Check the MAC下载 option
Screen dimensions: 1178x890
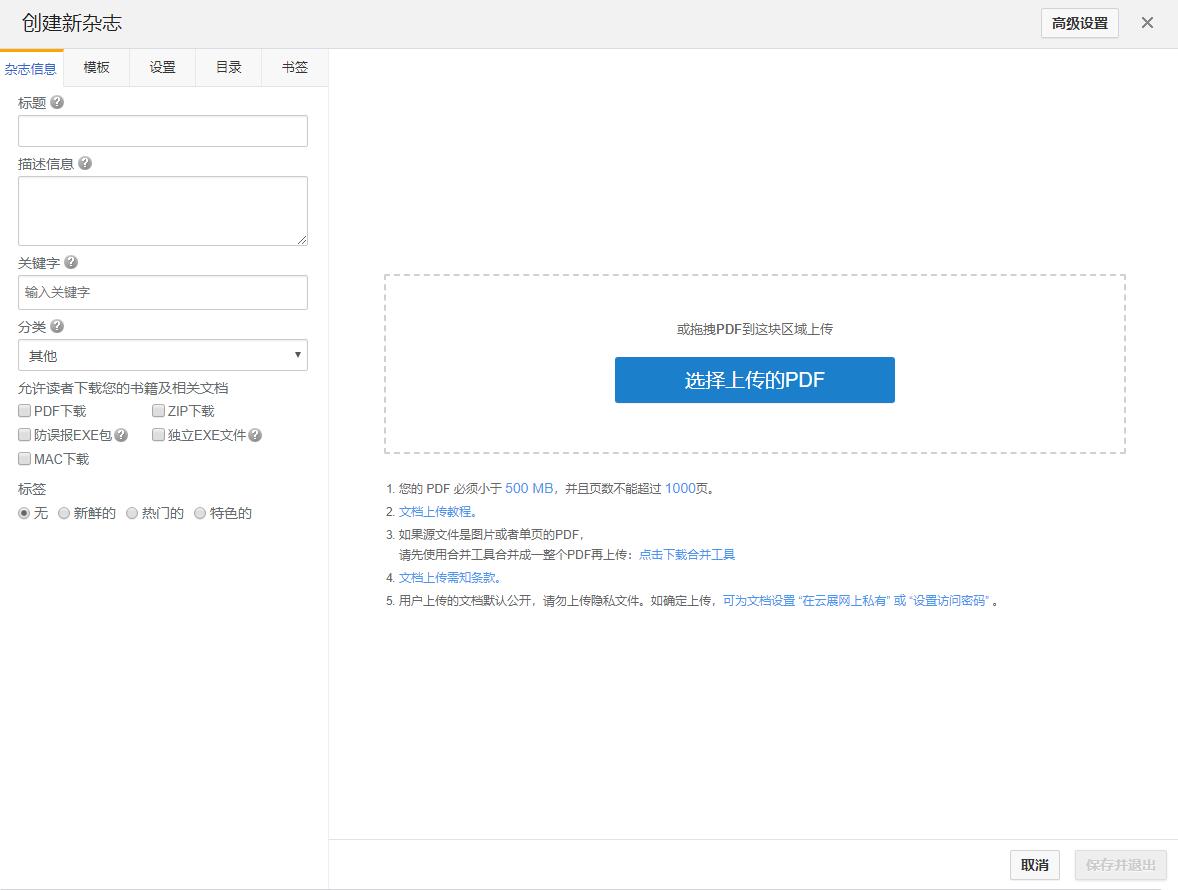25,458
